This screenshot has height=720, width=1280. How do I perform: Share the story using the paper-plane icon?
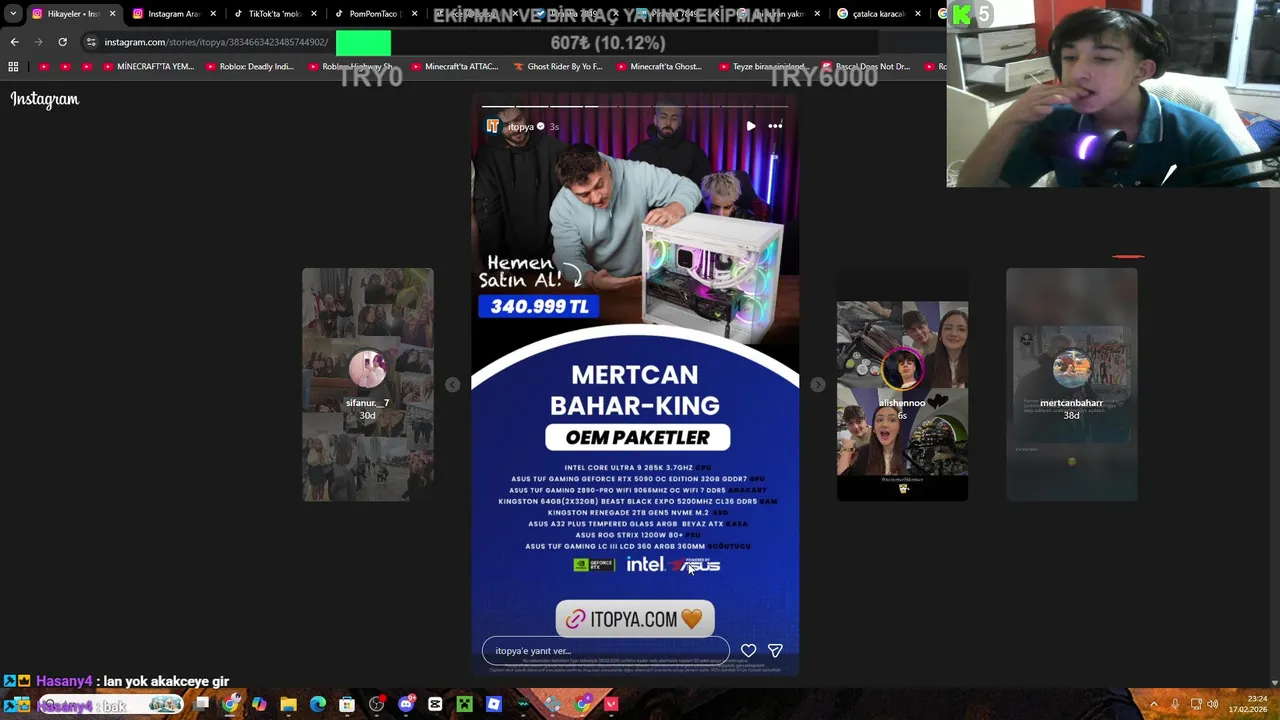pyautogui.click(x=775, y=651)
